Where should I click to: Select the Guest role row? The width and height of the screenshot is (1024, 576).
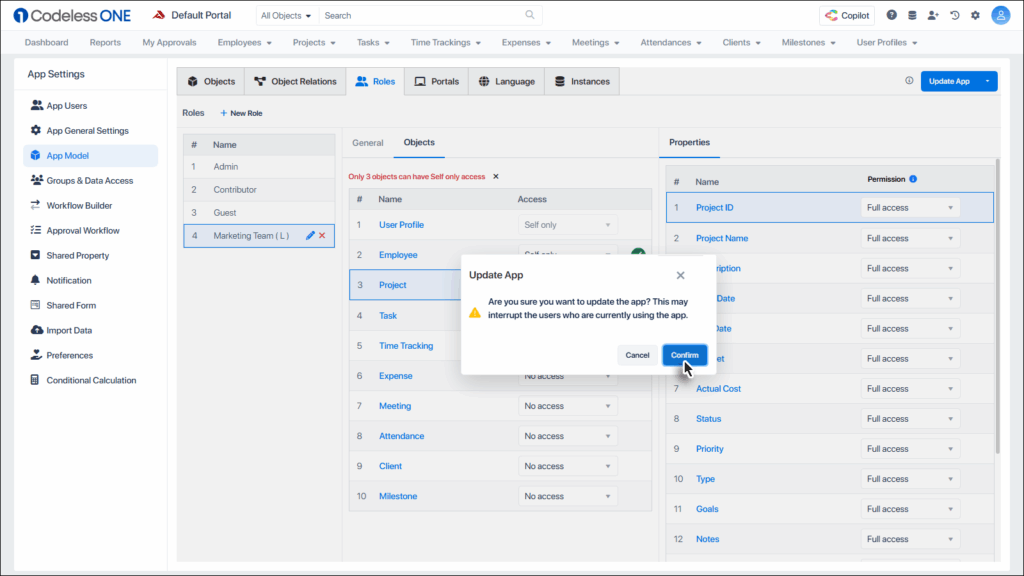click(x=259, y=213)
